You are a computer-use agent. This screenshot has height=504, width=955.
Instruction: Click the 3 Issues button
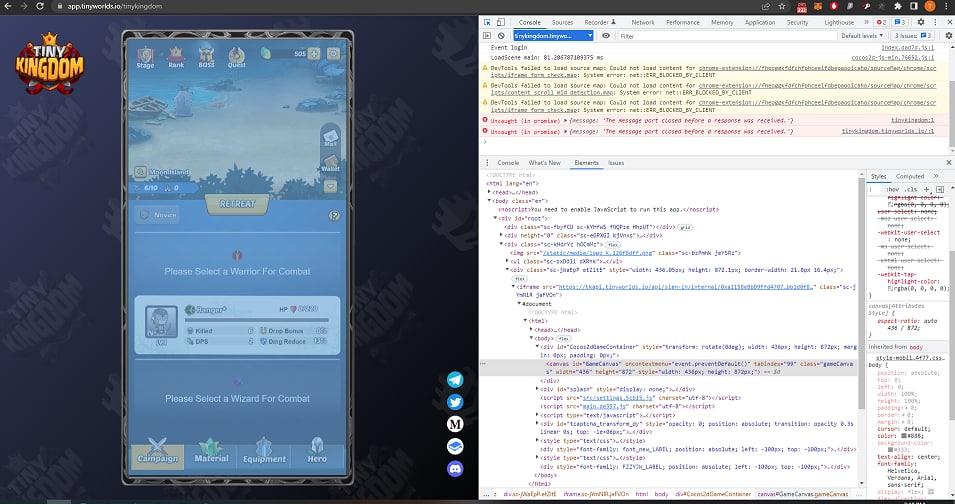(913, 36)
